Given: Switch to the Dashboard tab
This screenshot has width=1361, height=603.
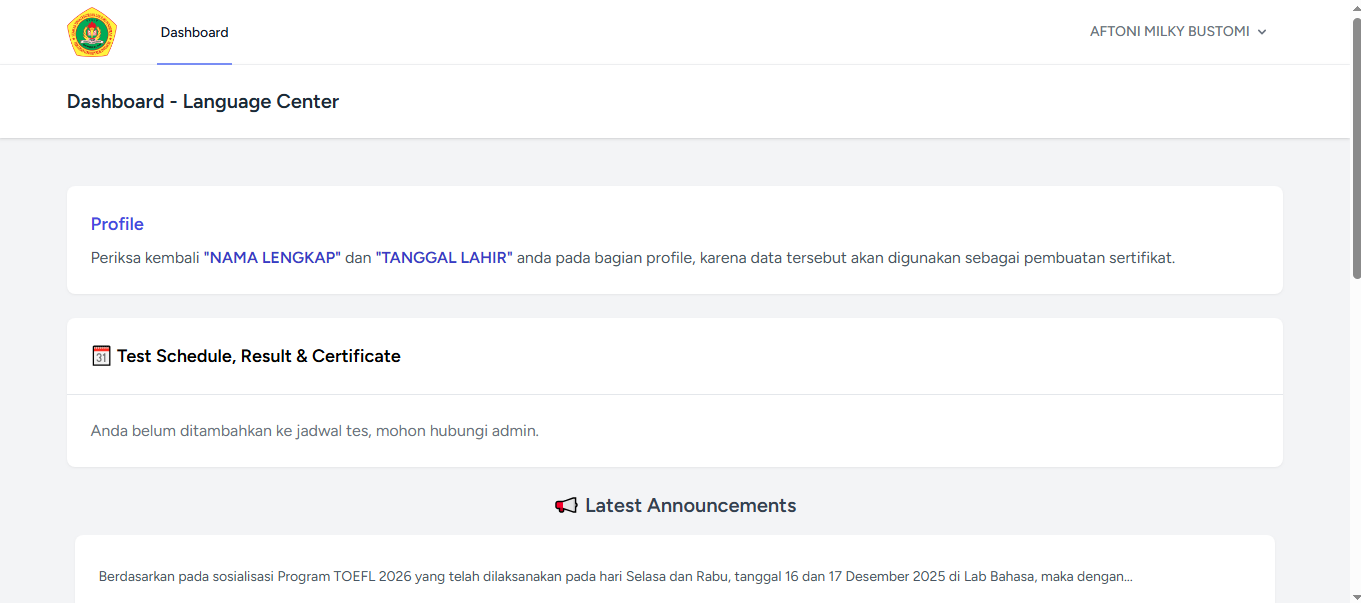Looking at the screenshot, I should coord(194,32).
